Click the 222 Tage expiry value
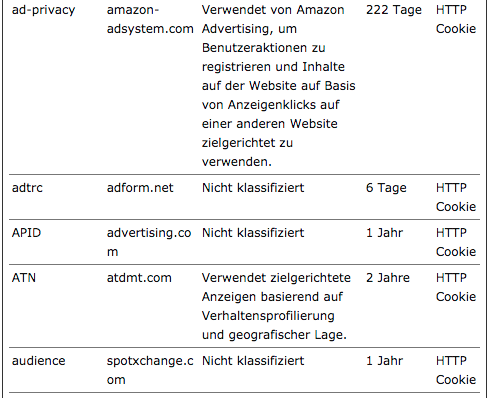Viewport: 490px width, 398px height. click(x=394, y=10)
